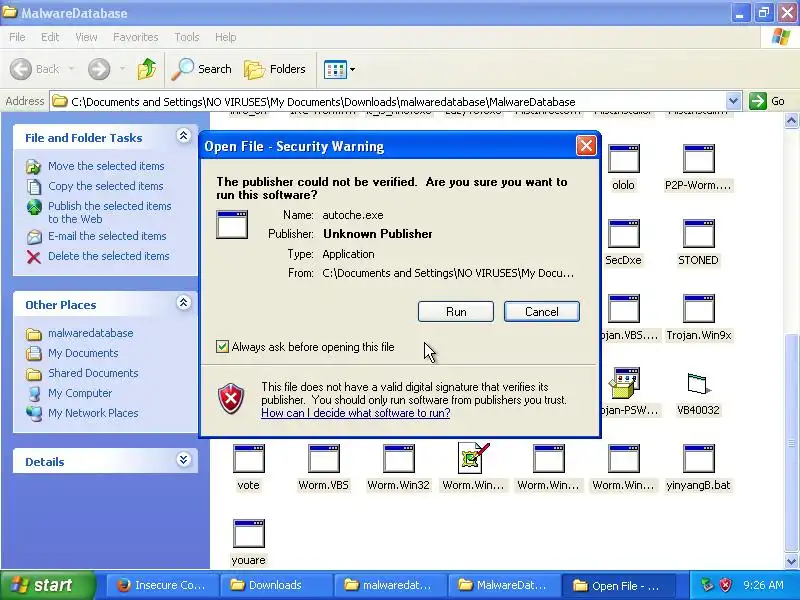The image size is (800, 600).
Task: Expand the address bar dropdown
Action: tap(733, 101)
